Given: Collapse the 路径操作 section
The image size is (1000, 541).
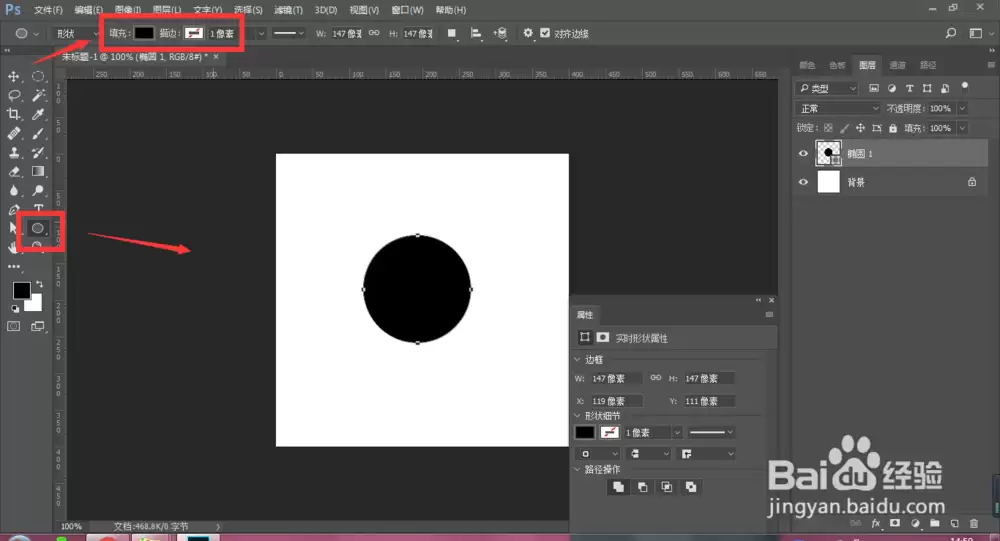Looking at the screenshot, I should [x=577, y=469].
